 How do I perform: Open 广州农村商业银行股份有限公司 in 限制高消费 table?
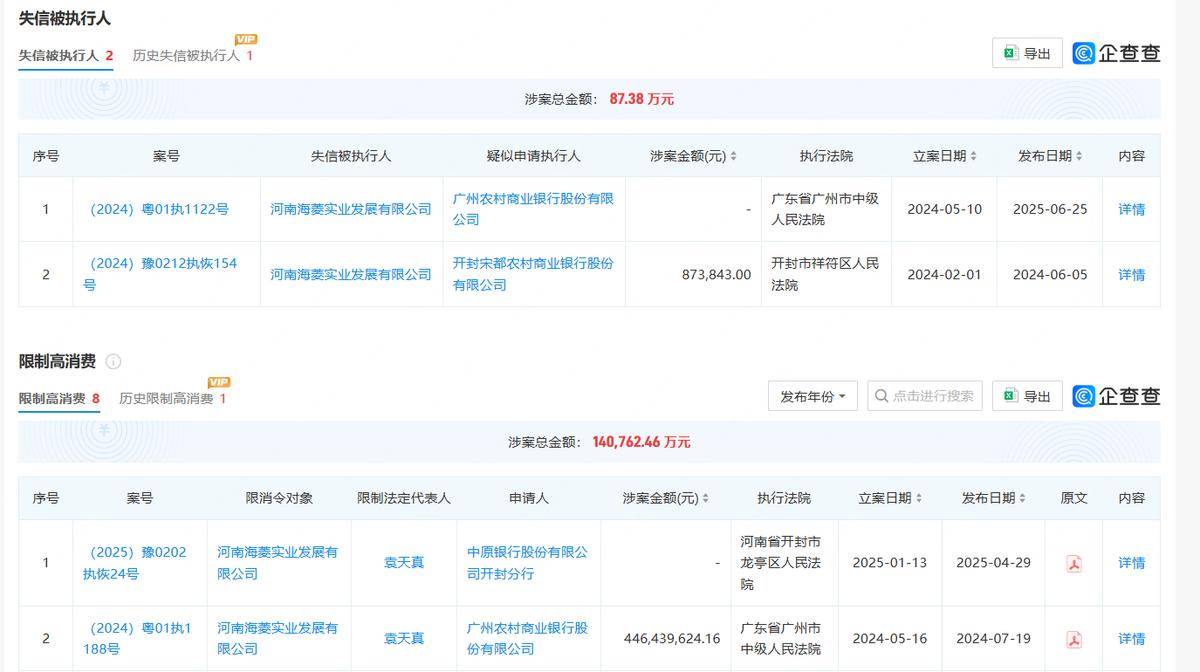(x=528, y=639)
